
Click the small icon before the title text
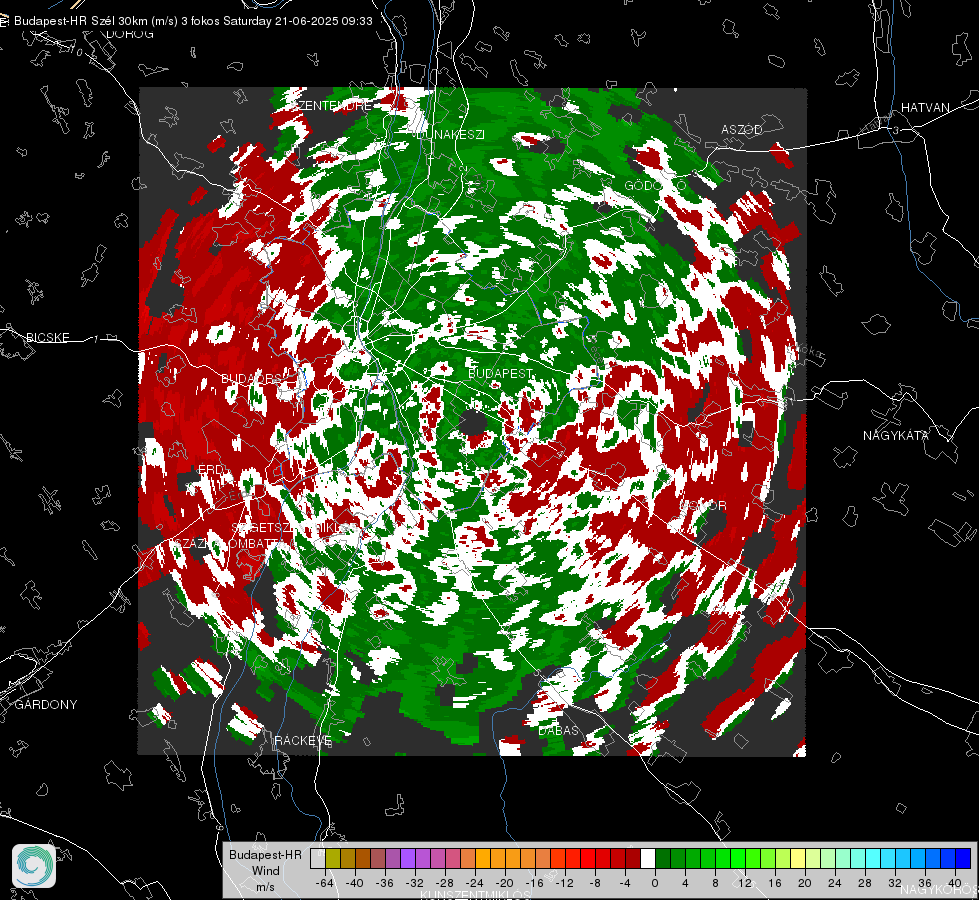[x=4, y=21]
